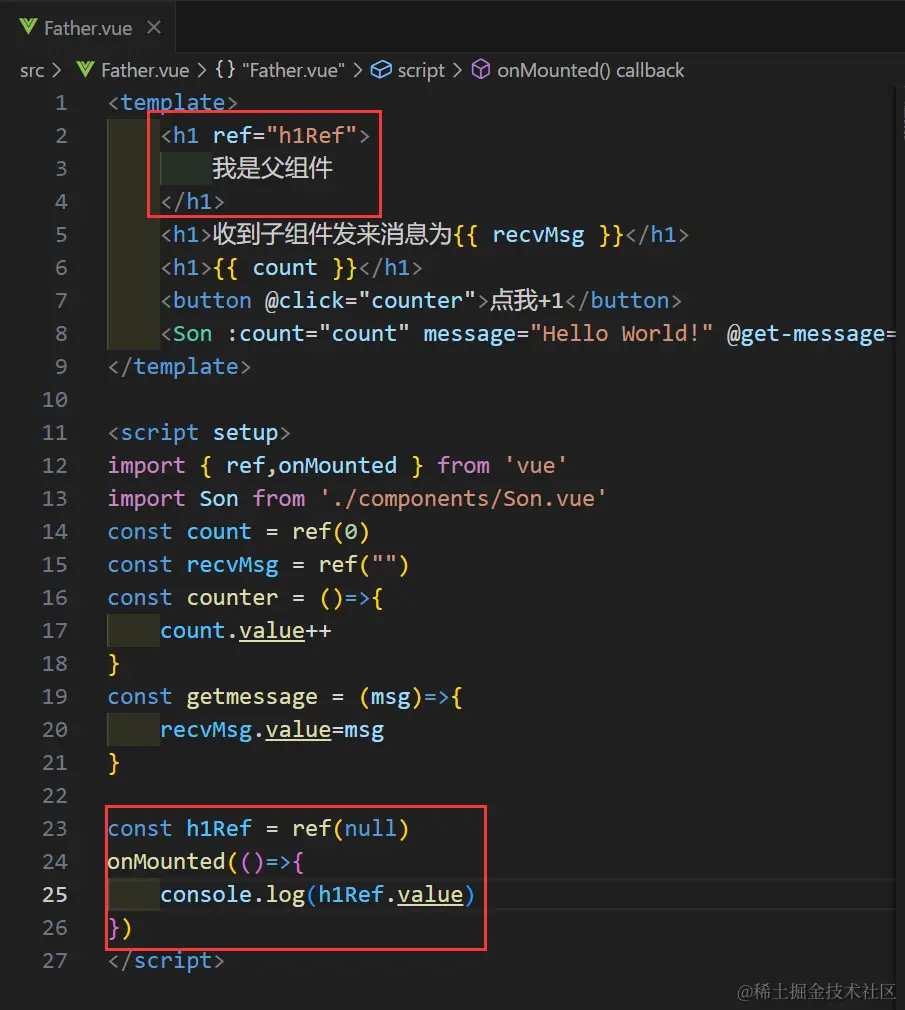The width and height of the screenshot is (905, 1010).
Task: Click the closing </h1> tag on line 4
Action: [192, 202]
